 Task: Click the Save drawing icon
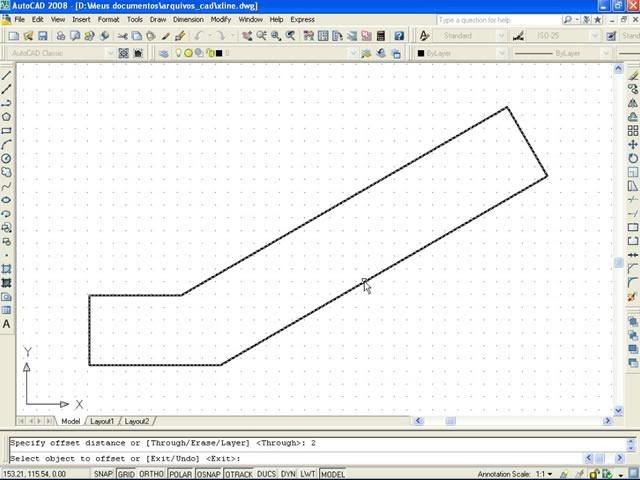[x=42, y=36]
